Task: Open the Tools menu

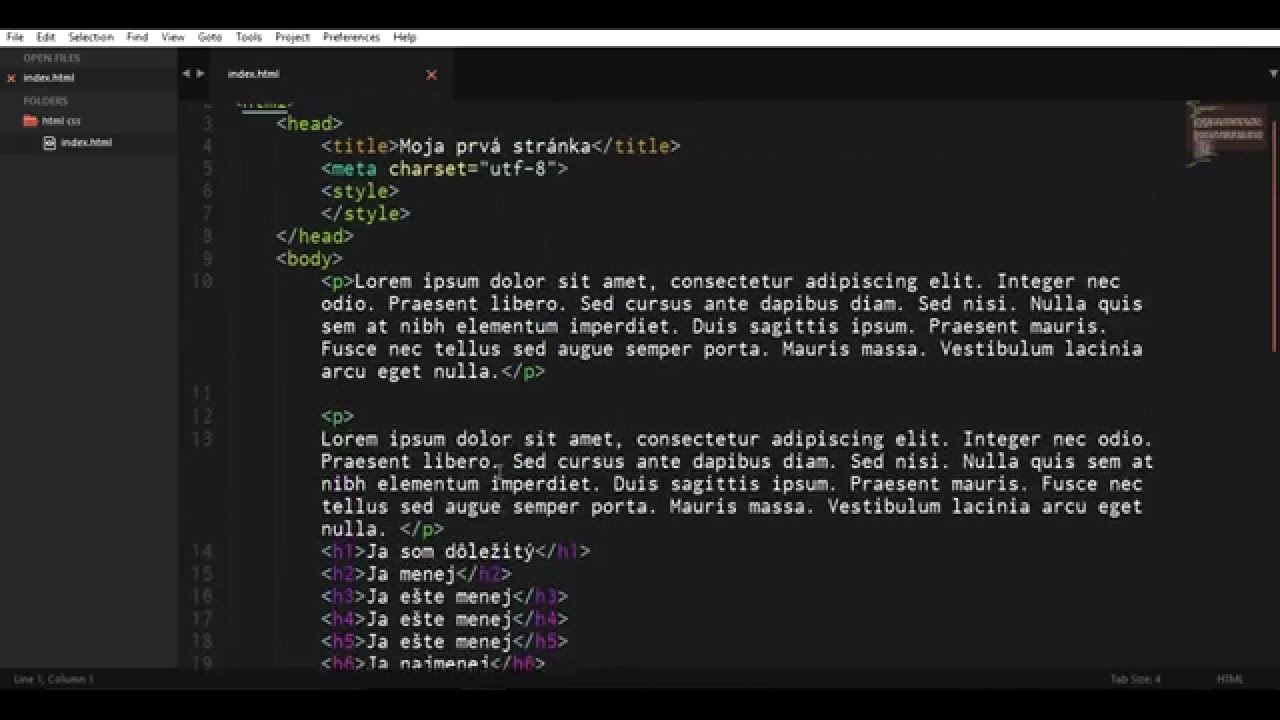Action: point(249,37)
